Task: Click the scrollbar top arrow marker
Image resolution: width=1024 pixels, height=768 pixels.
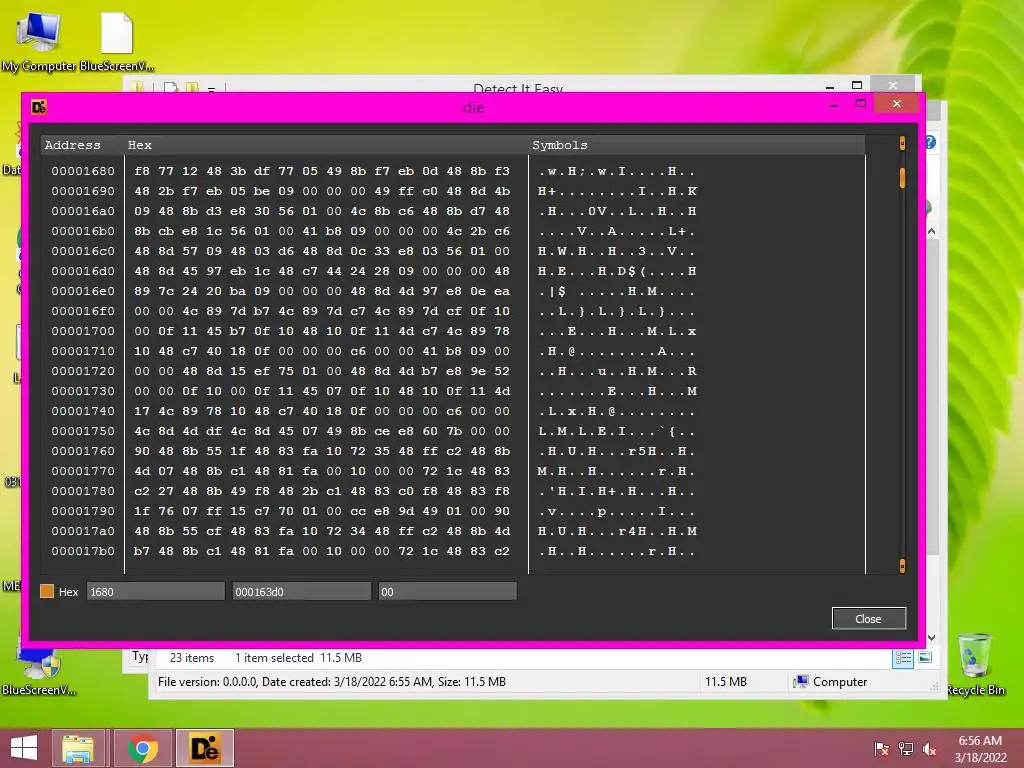Action: coord(903,143)
